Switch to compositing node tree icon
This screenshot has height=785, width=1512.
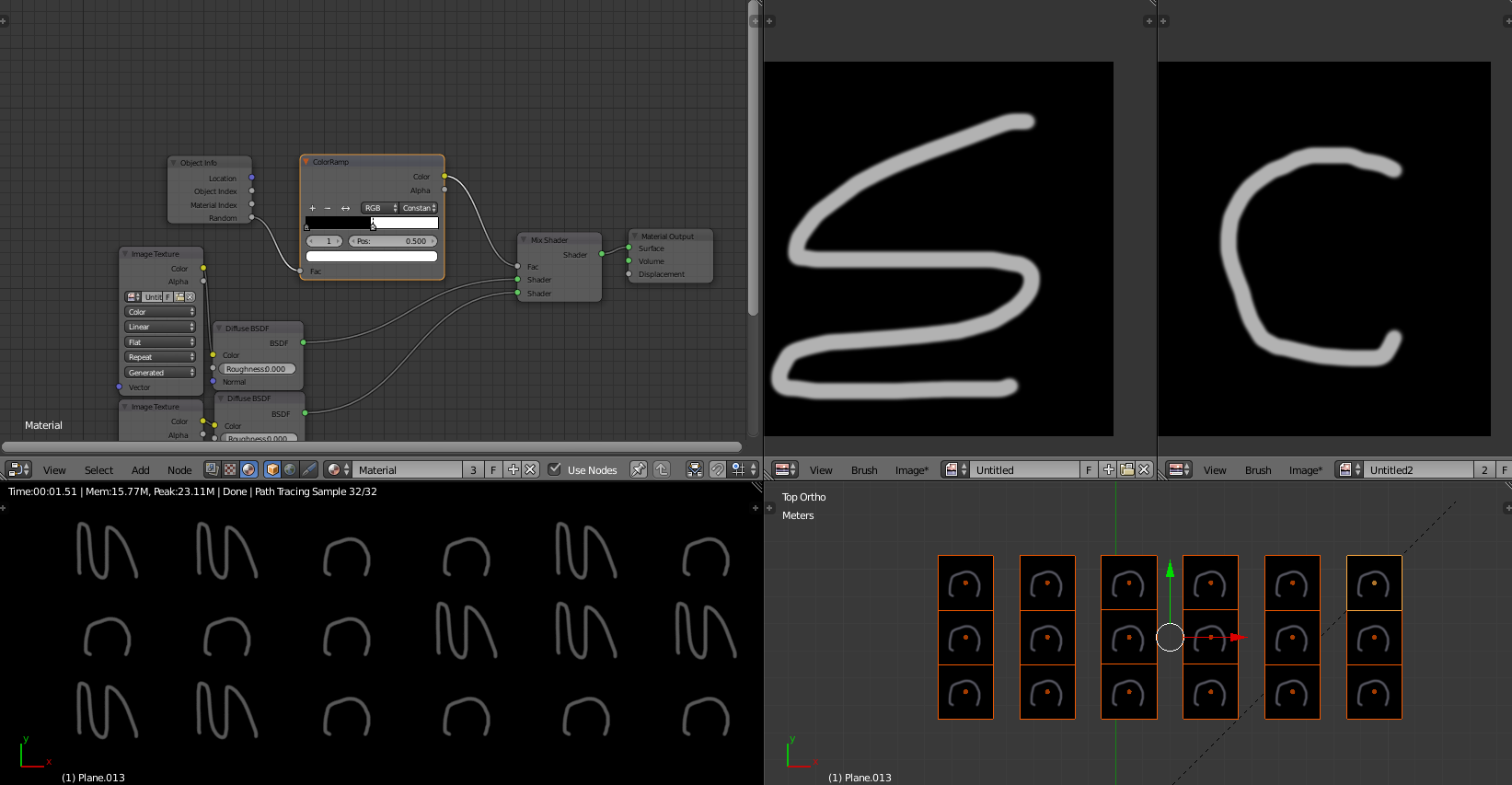coord(212,469)
